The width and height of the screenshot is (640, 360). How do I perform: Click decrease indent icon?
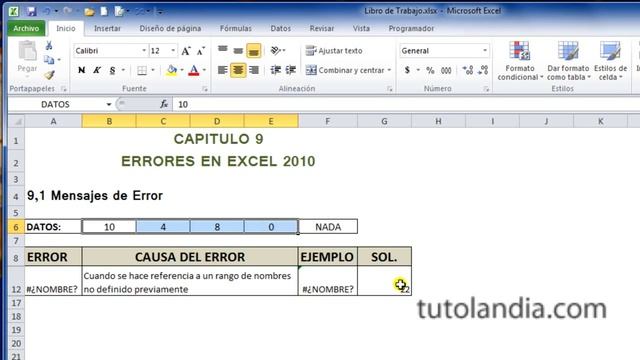(x=276, y=70)
